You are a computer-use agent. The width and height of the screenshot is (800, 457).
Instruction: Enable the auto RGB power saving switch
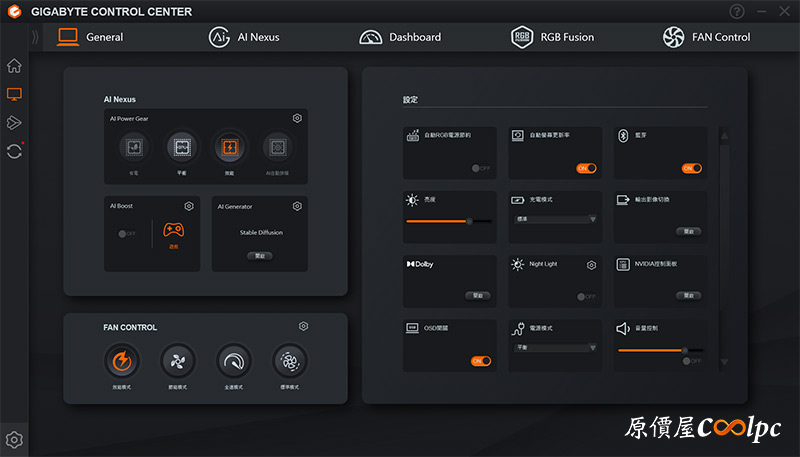(481, 168)
